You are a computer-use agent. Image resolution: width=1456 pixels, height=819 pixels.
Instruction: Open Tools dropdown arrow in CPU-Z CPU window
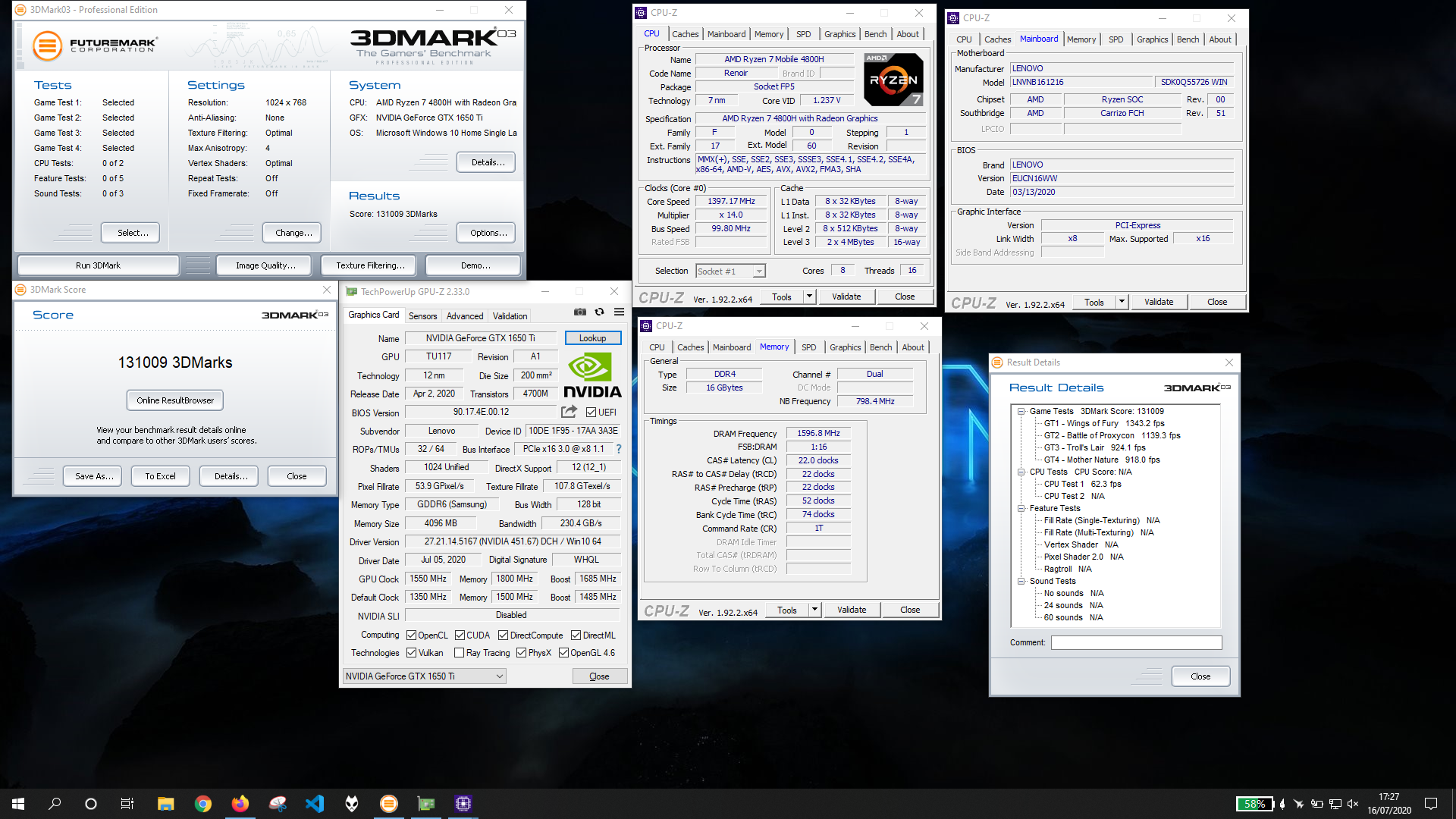(x=809, y=297)
